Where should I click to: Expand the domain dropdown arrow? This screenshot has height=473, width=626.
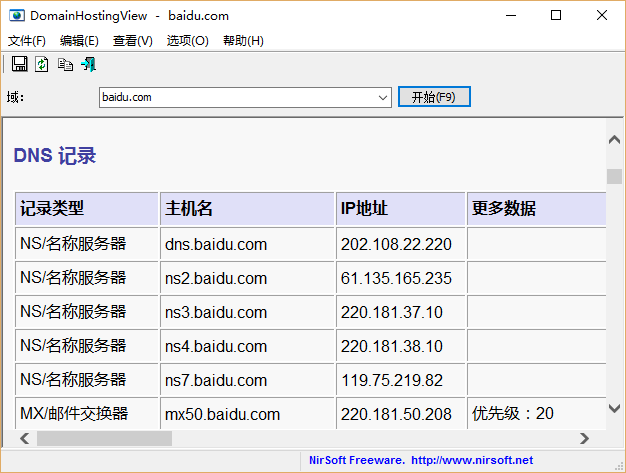(383, 97)
